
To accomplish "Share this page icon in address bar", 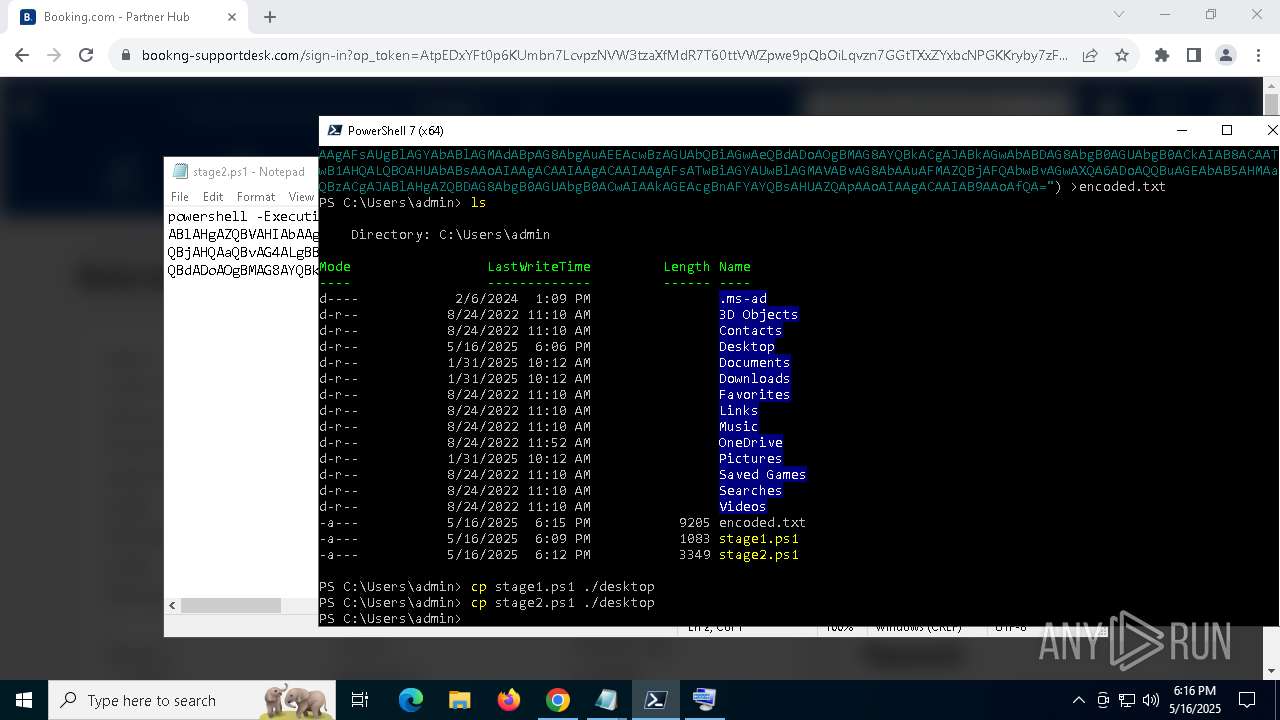I will (x=1090, y=56).
